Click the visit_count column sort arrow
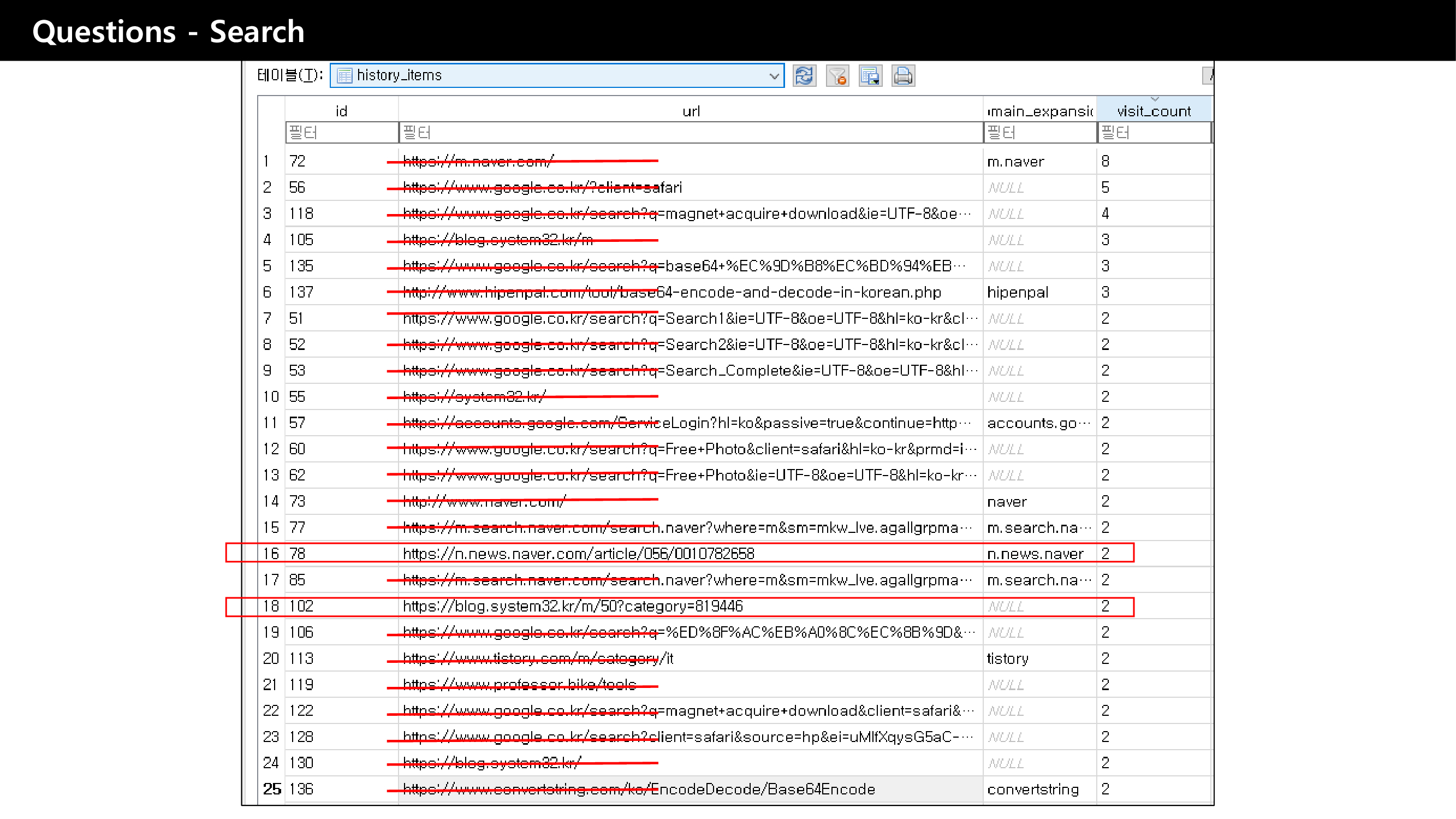 pyautogui.click(x=1154, y=99)
